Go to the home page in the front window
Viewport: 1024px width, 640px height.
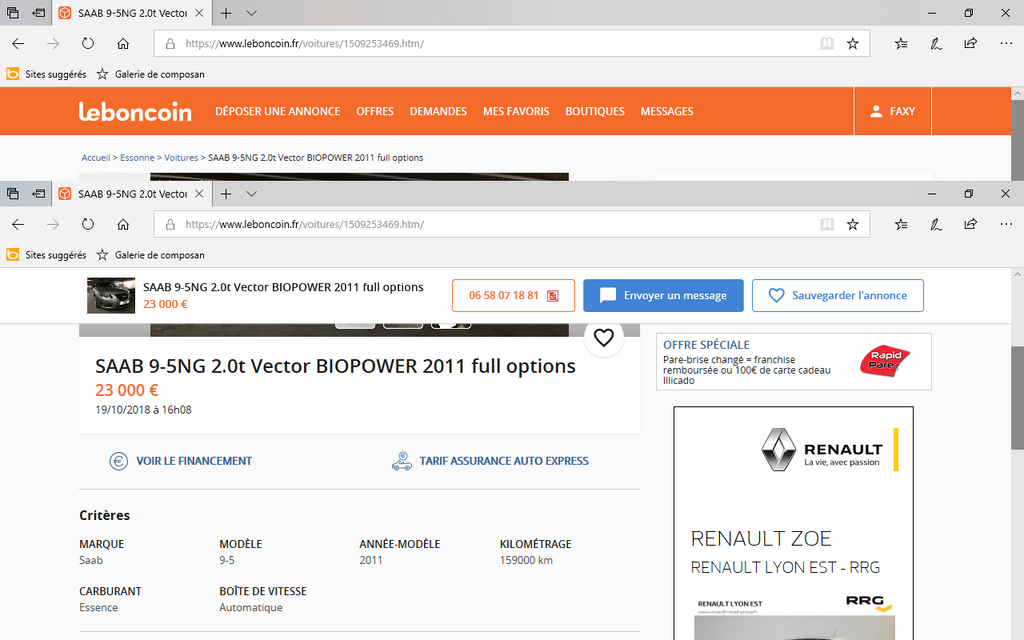(123, 225)
